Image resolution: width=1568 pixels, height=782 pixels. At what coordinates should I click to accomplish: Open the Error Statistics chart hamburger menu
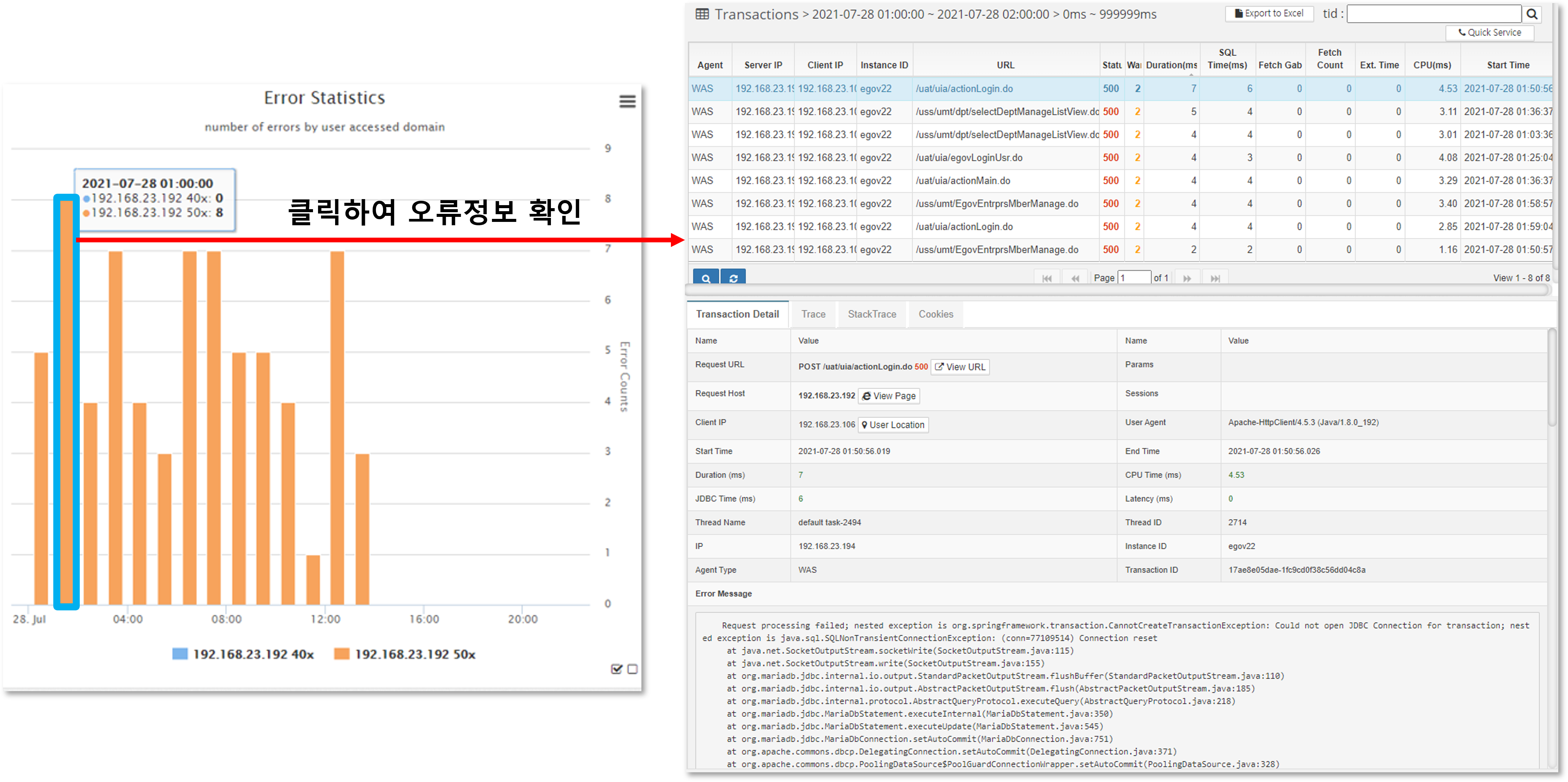pyautogui.click(x=627, y=102)
